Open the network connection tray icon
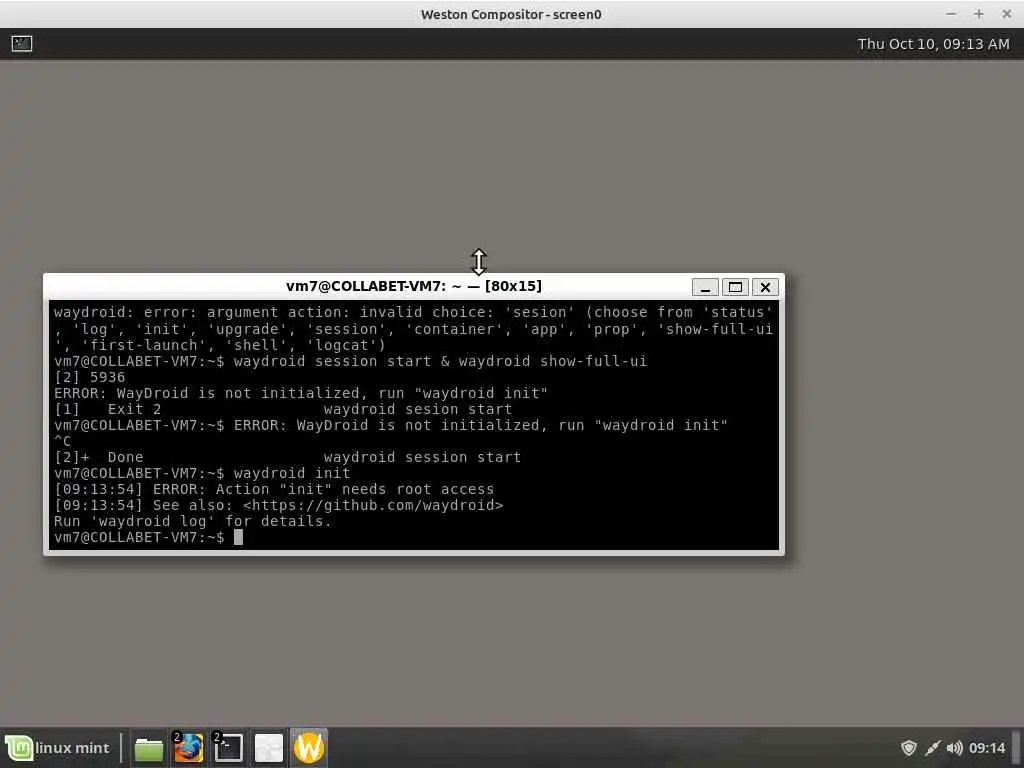1024x768 pixels. pyautogui.click(x=933, y=748)
